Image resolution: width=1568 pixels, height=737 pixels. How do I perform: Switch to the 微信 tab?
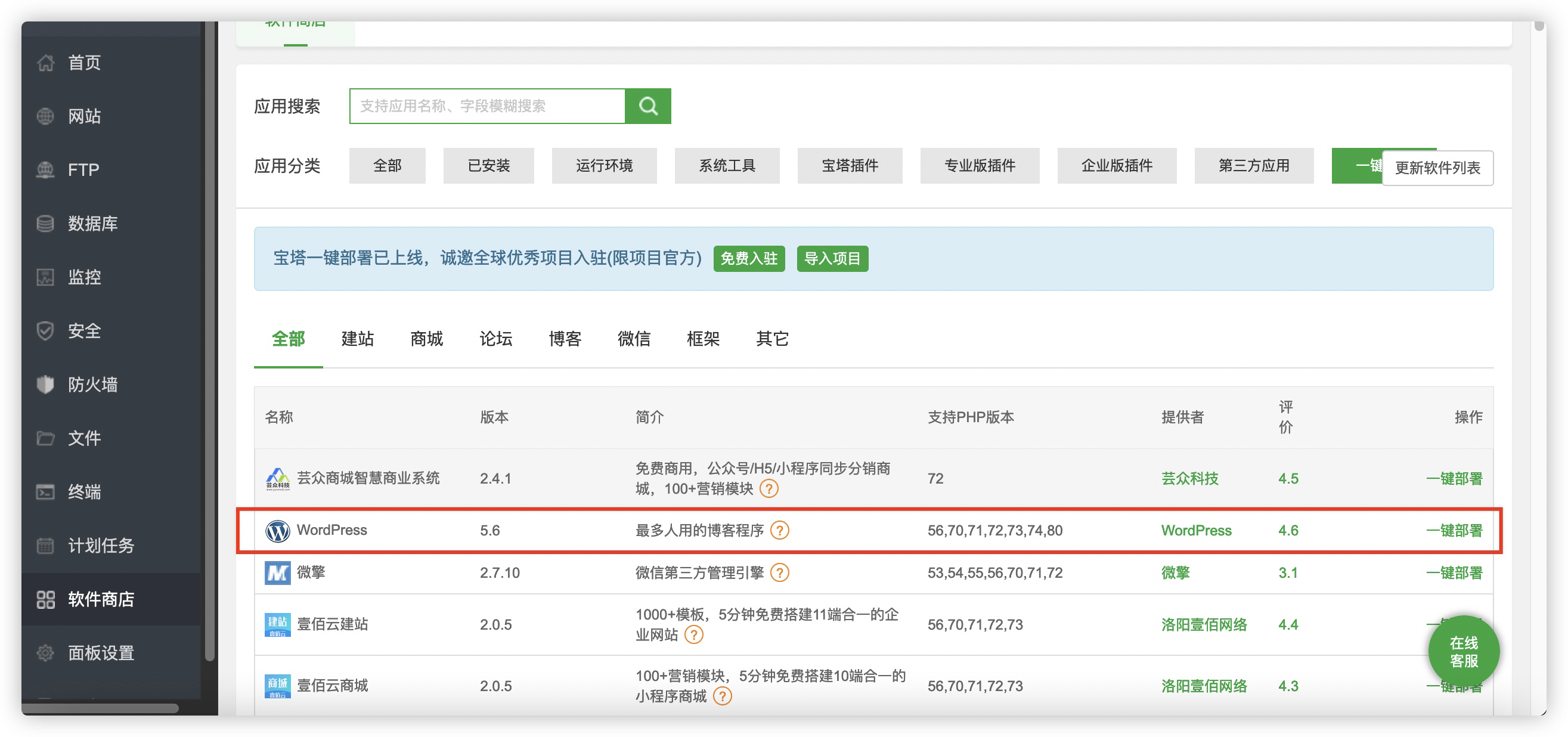point(634,338)
